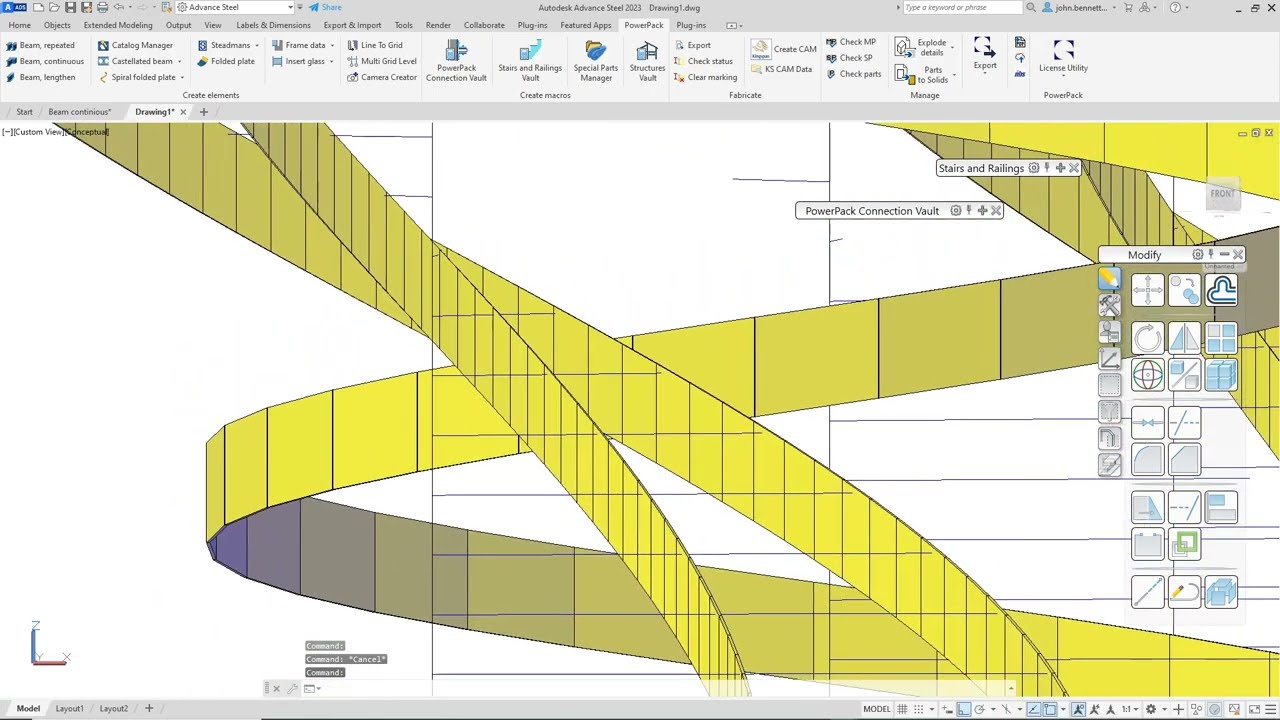Select the 3D Array cubes tool
This screenshot has height=720, width=1280.
(1221, 375)
